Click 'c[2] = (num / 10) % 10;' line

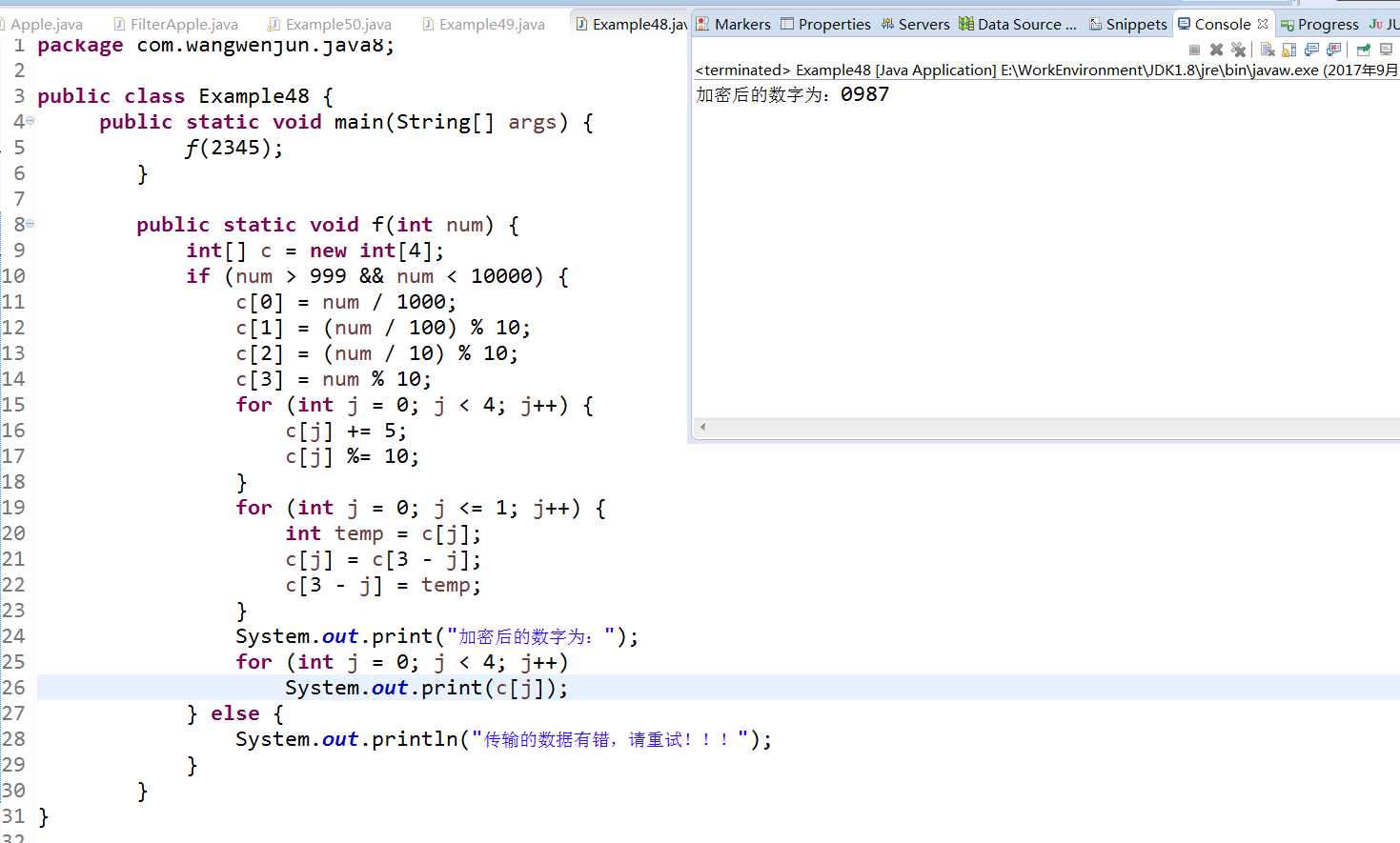coord(376,353)
